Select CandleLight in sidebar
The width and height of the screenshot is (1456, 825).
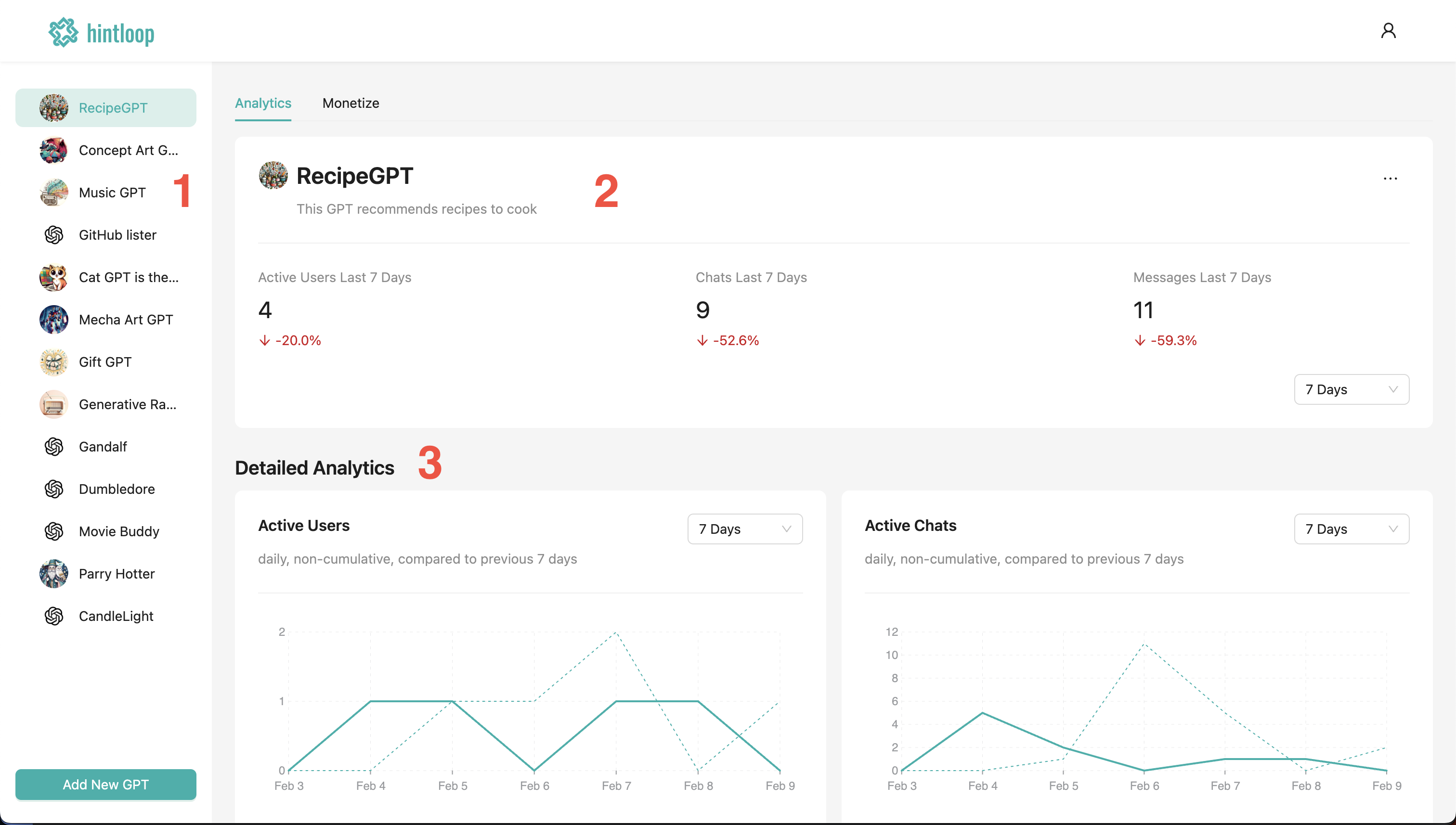click(106, 616)
